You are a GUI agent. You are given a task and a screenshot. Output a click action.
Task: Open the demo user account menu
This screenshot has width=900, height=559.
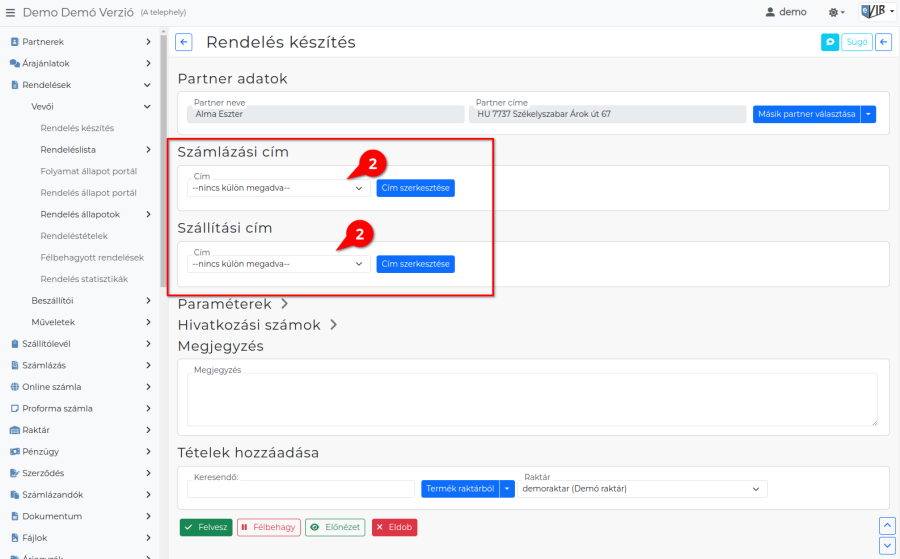click(x=786, y=12)
